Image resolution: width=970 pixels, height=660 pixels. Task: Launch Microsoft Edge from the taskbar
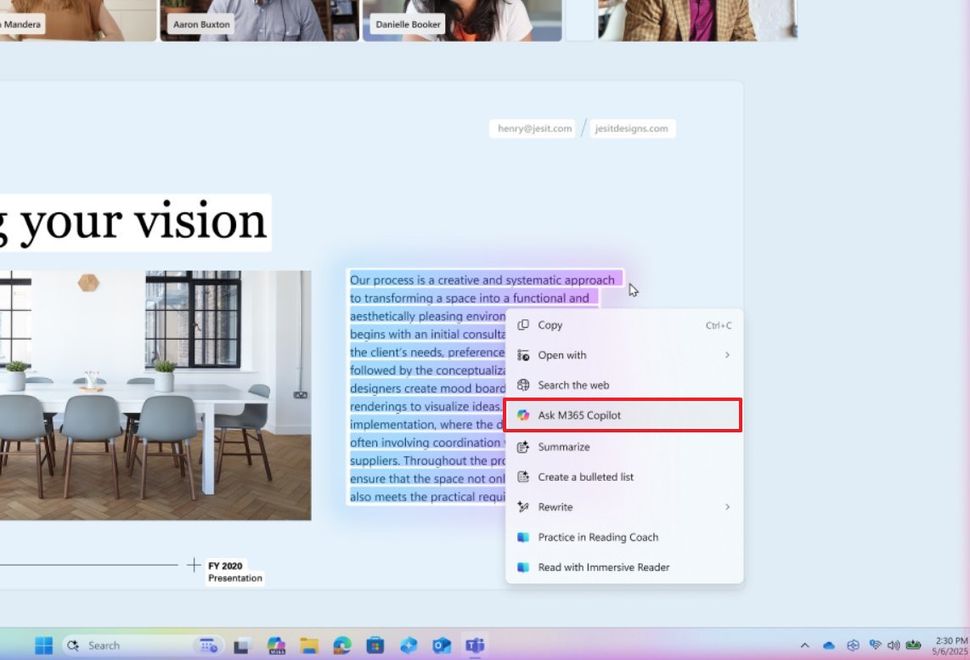tap(342, 645)
